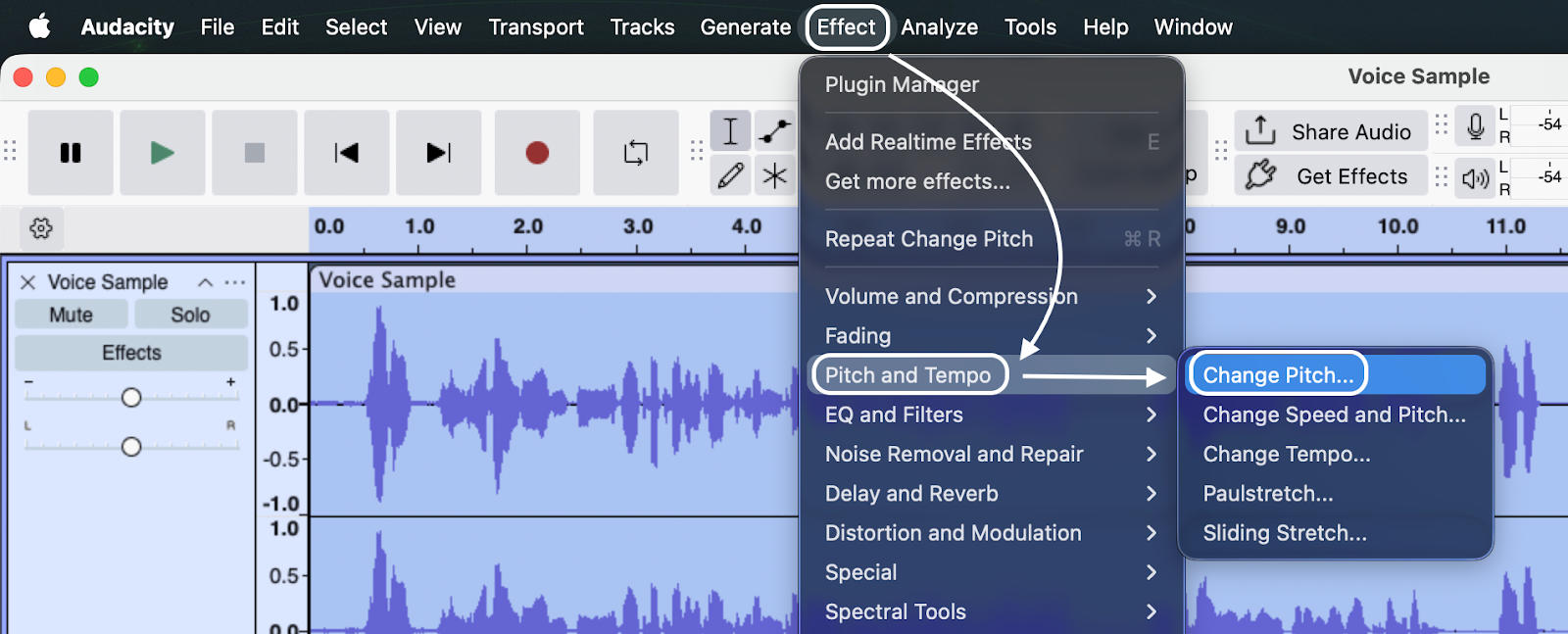Click the track gain slider knob
The image size is (1568, 634).
(131, 397)
